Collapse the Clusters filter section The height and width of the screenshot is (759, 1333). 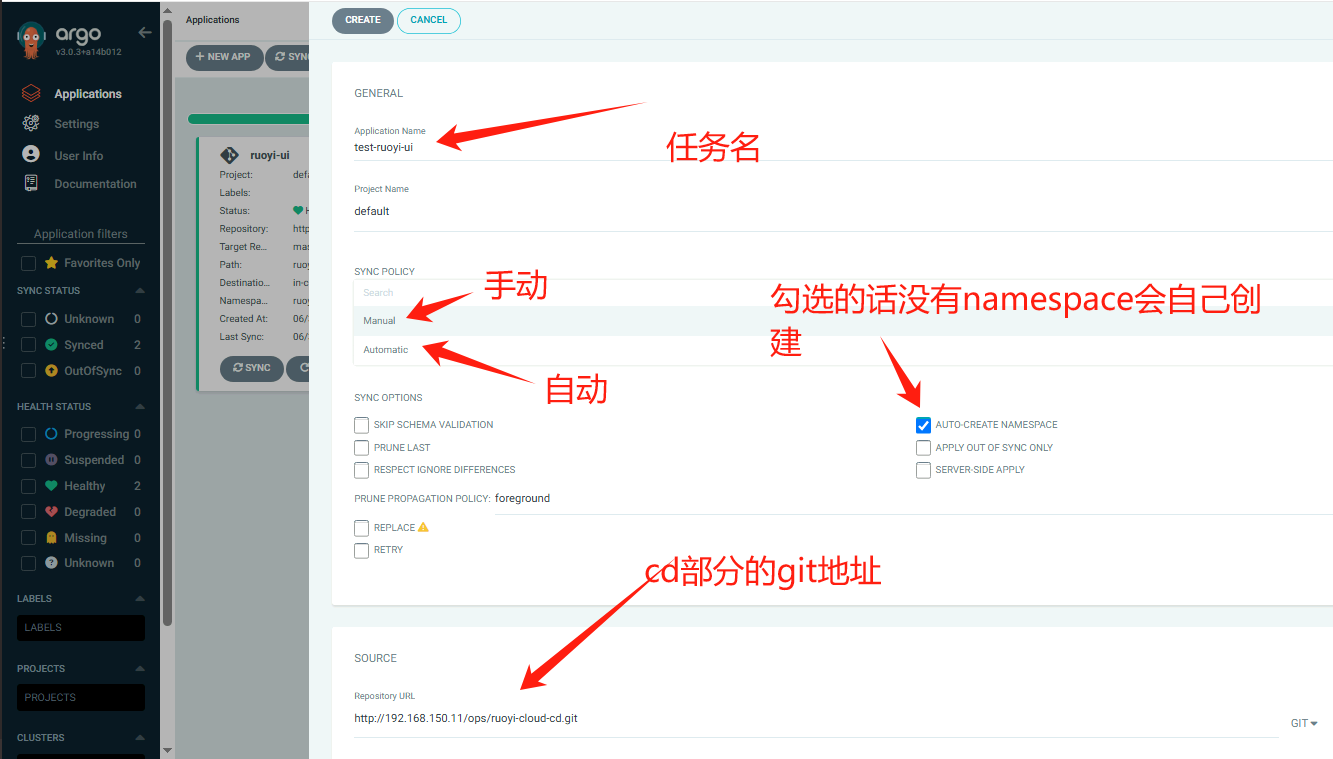tap(139, 738)
